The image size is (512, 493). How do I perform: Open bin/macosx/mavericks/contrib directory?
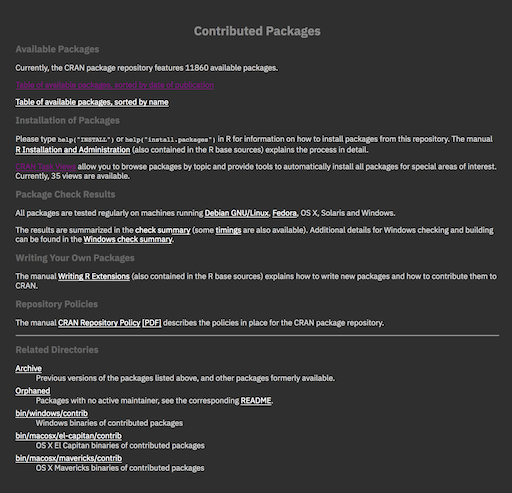tap(69, 458)
